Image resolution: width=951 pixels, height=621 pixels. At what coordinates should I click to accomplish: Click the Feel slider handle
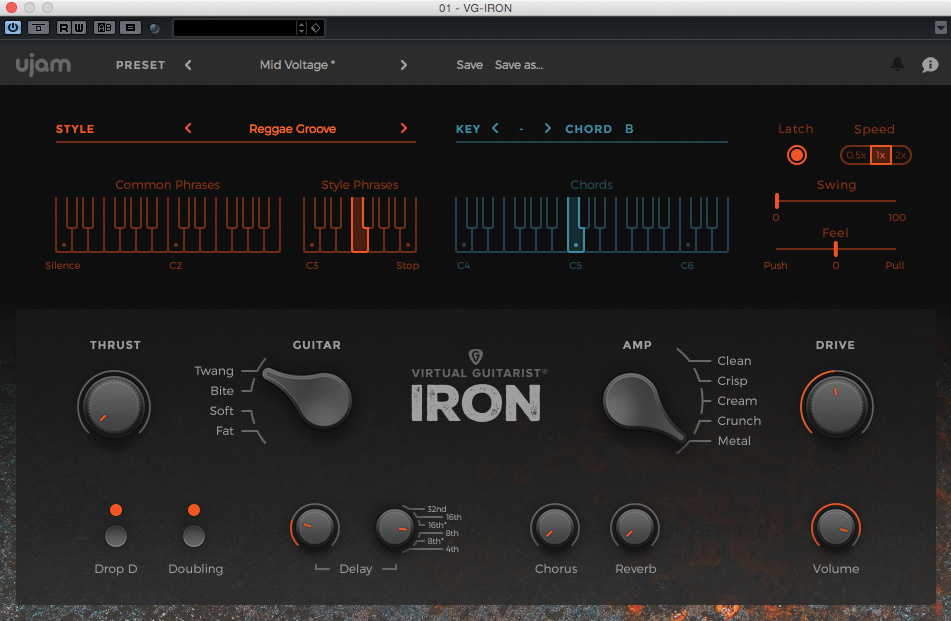[x=836, y=249]
